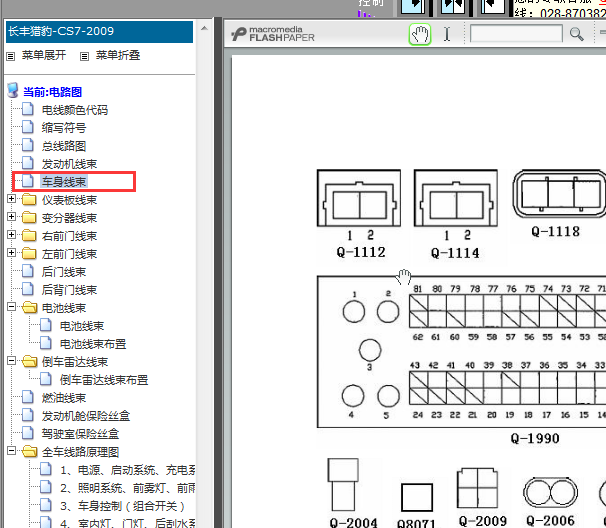Open 2、照明系统、前雾灯 diagram
The image size is (606, 528).
(128, 488)
